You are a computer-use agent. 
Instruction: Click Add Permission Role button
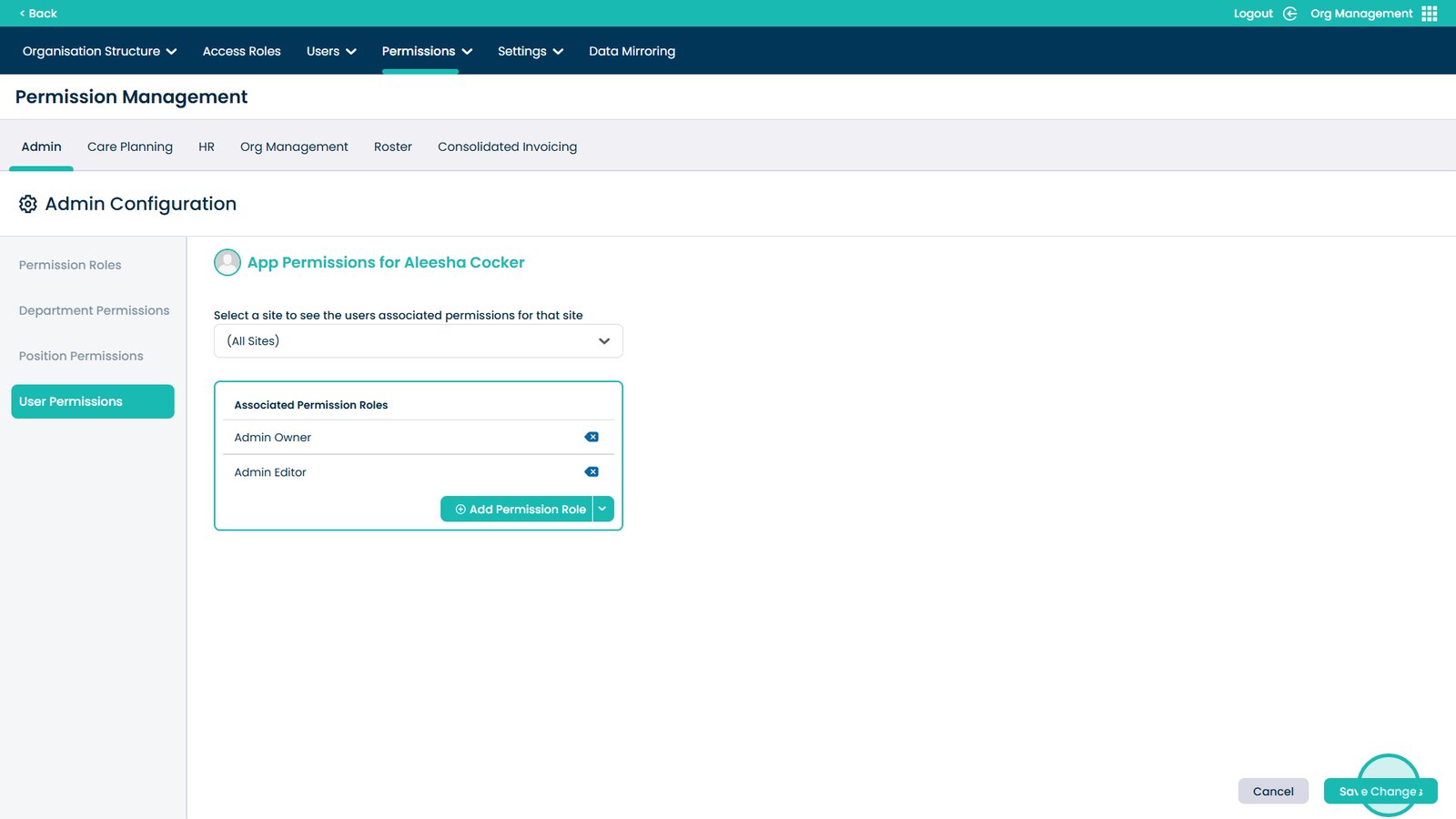(x=517, y=509)
